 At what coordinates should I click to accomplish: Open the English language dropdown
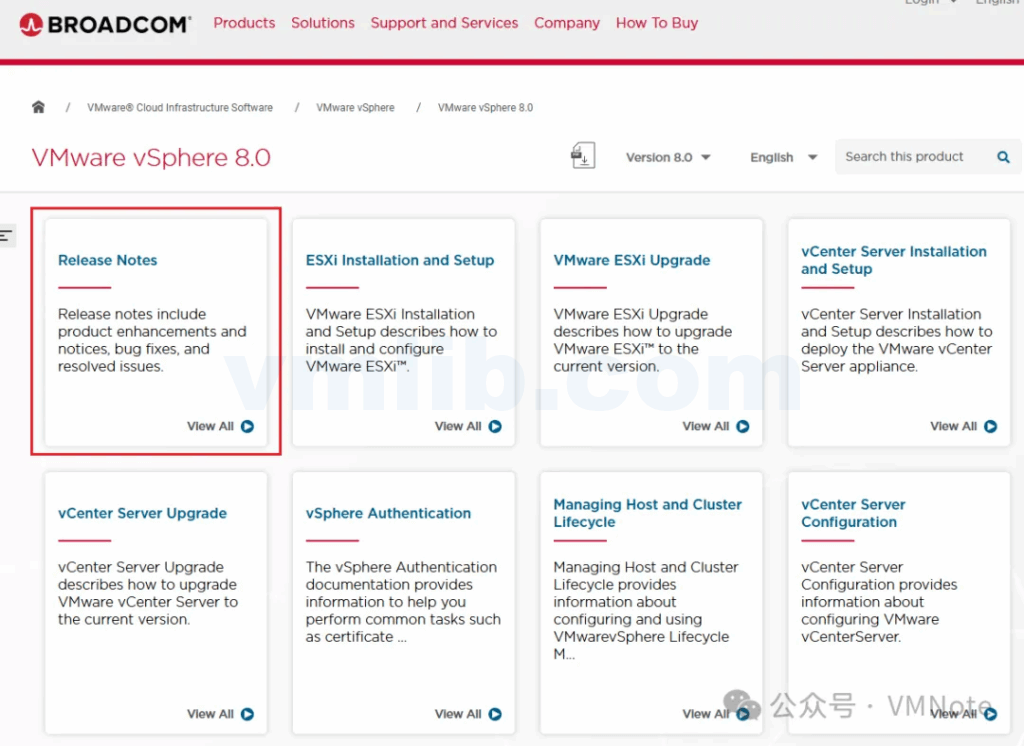(783, 157)
